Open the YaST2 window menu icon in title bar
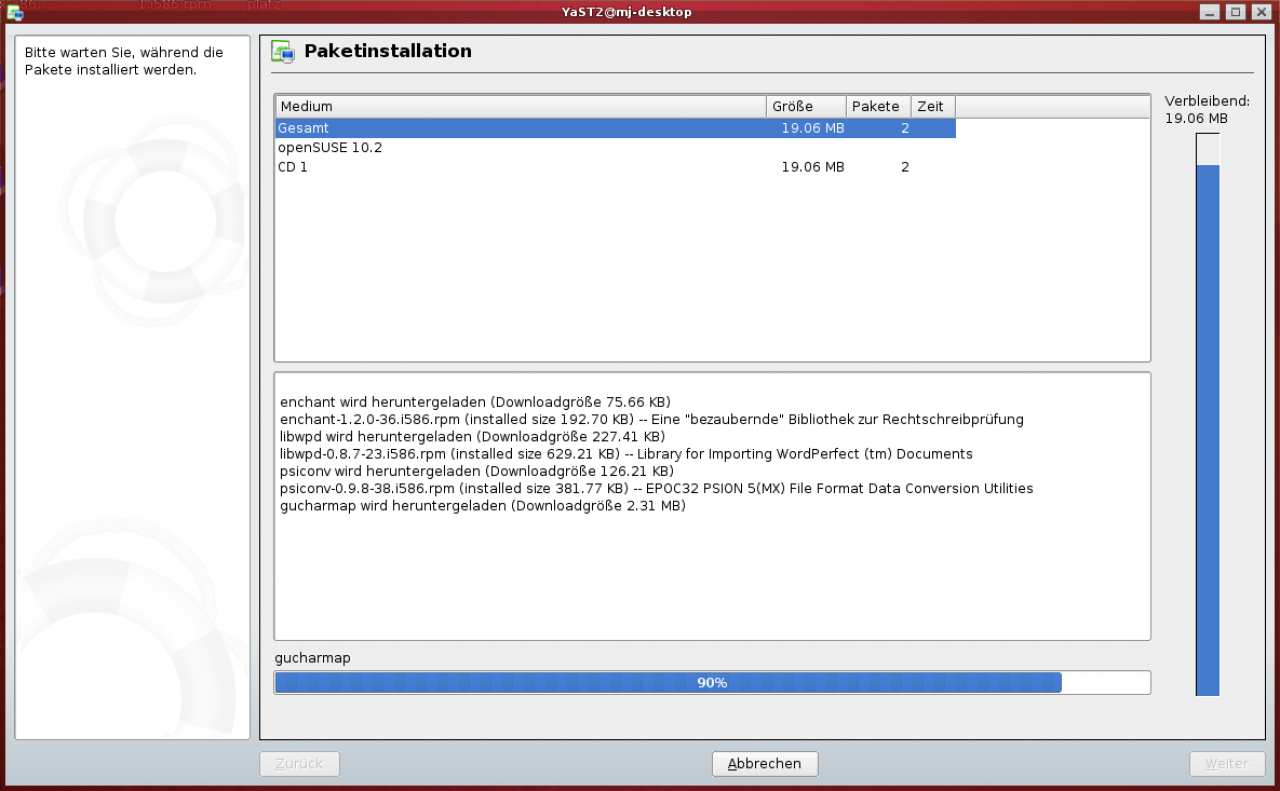The height and width of the screenshot is (791, 1280). pyautogui.click(x=15, y=12)
